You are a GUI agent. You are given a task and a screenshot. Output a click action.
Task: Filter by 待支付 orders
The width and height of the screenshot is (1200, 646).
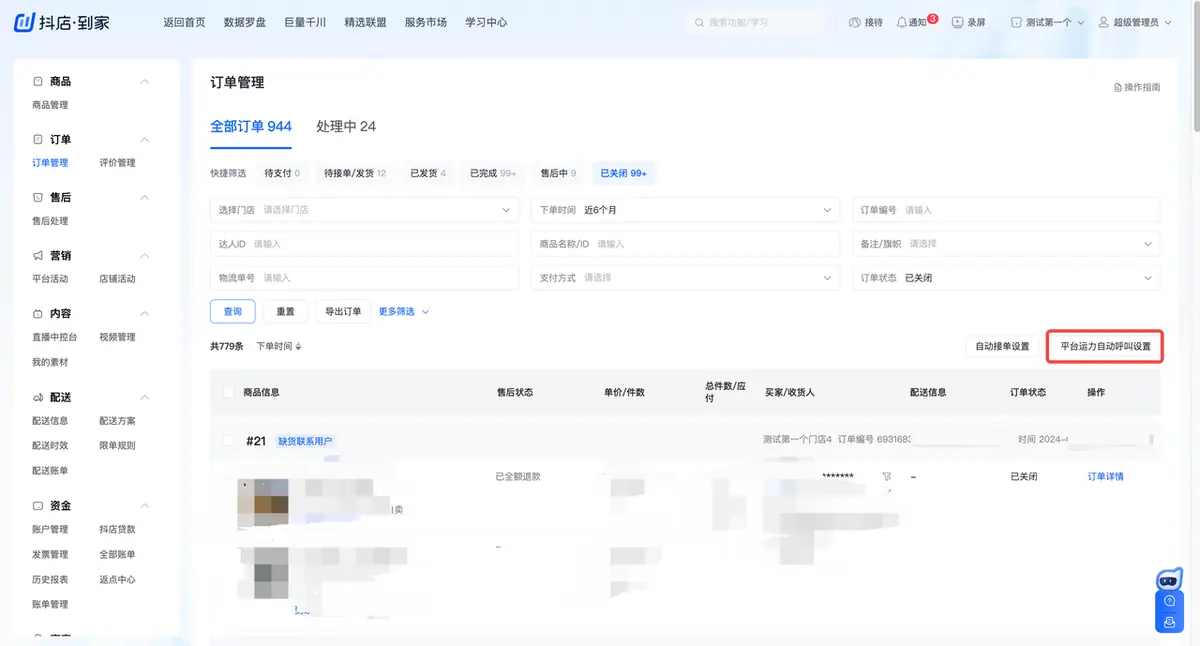[x=282, y=173]
